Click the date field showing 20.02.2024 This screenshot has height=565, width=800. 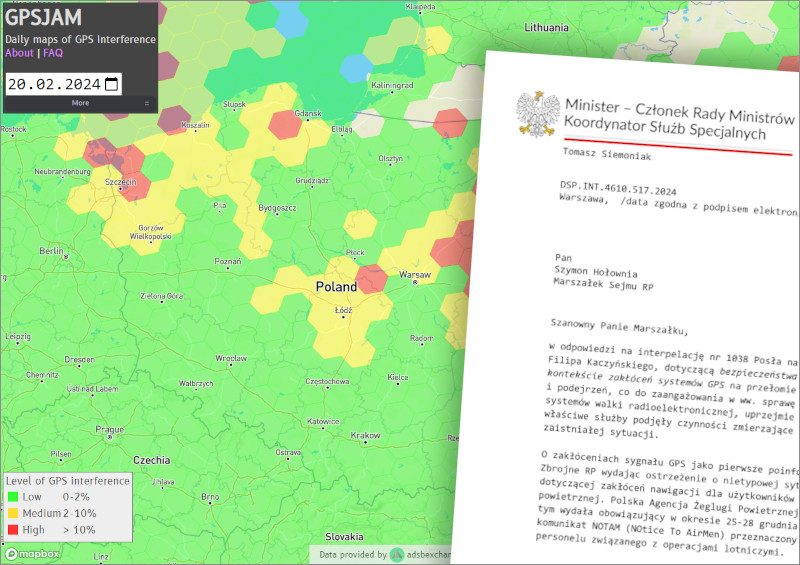[x=63, y=84]
